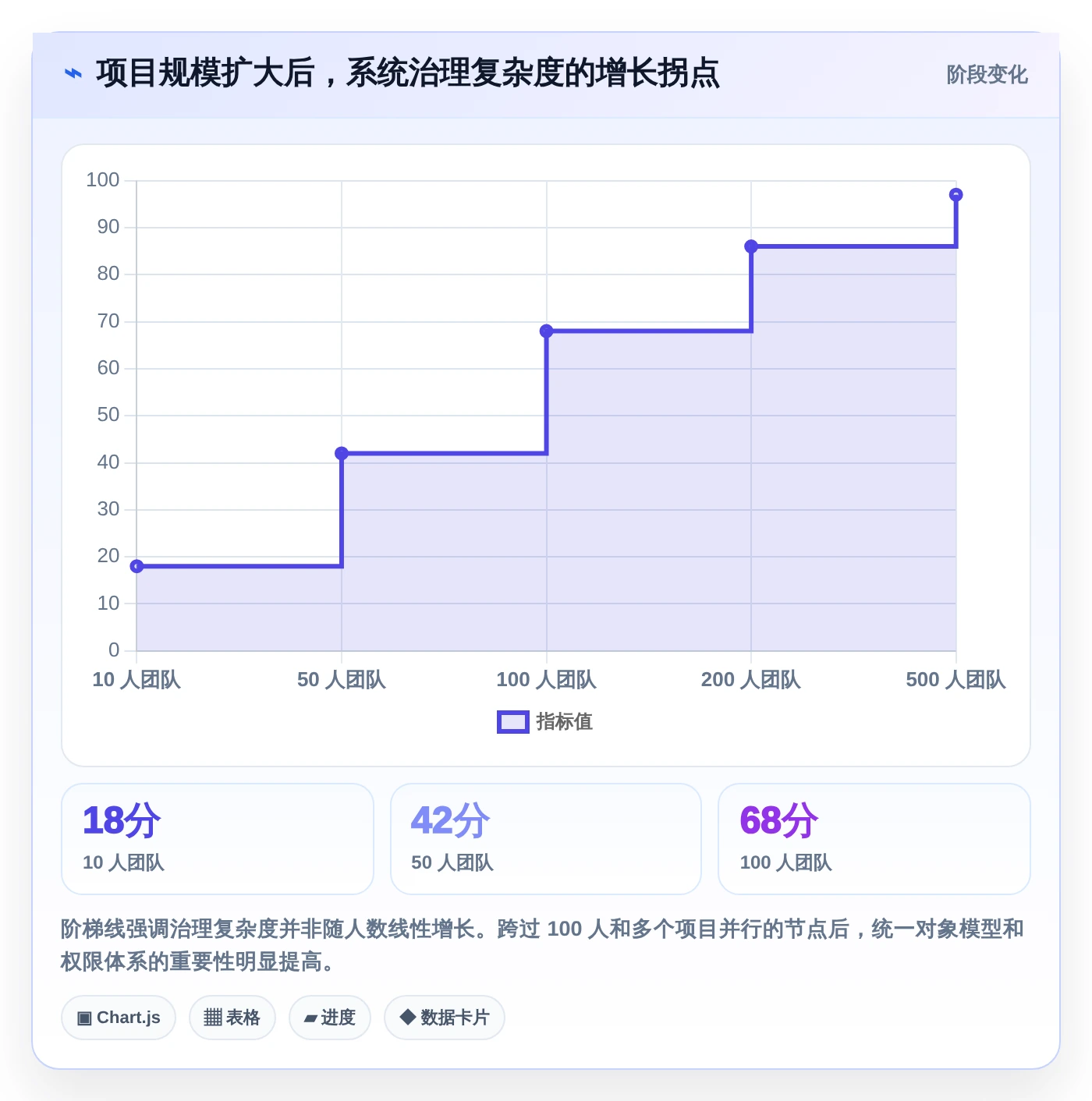
Task: Click the 100 人团队 x-axis label
Action: (x=547, y=680)
